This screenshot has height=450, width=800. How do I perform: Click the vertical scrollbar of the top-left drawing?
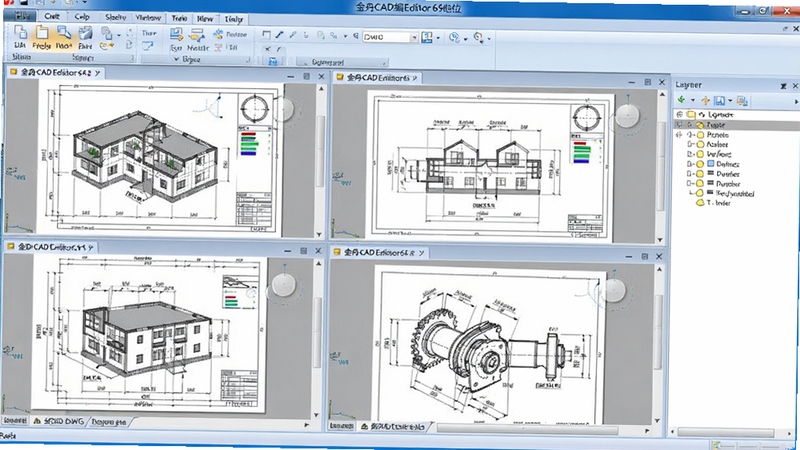(320, 151)
